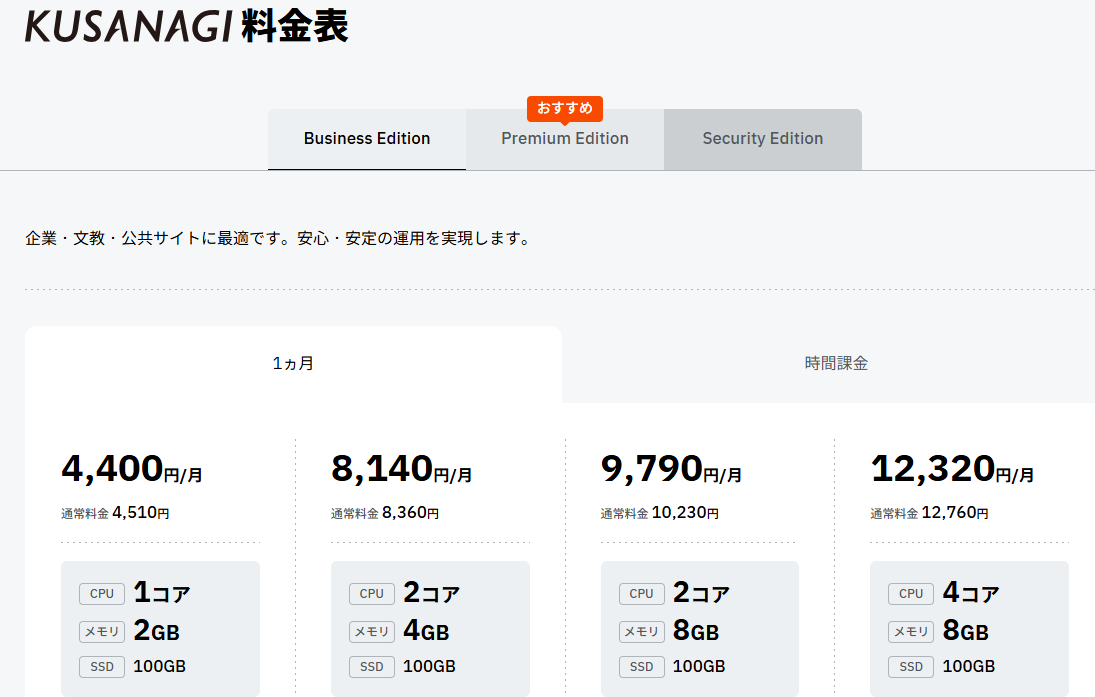This screenshot has width=1095, height=697.
Task: Click the 8GB memory value in the 12,320円 plan
Action: pyautogui.click(x=966, y=631)
